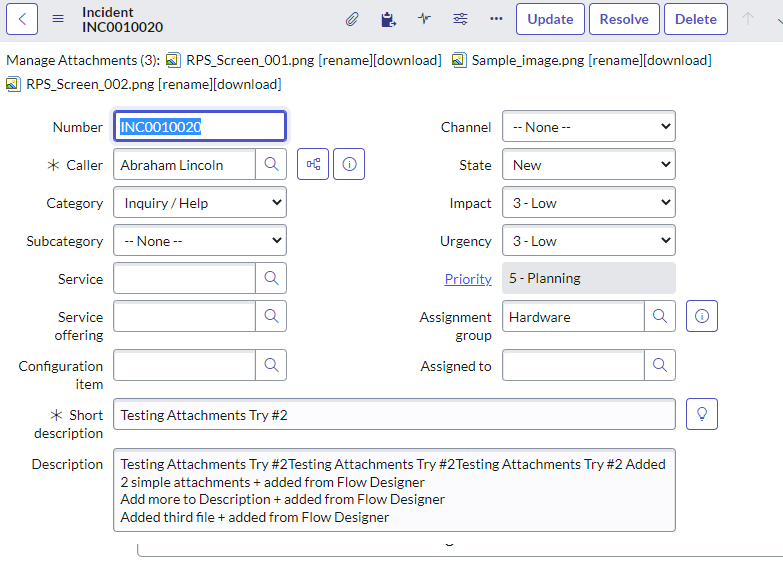Click the Incident INC0010020 header title
The width and height of the screenshot is (783, 561).
(122, 19)
